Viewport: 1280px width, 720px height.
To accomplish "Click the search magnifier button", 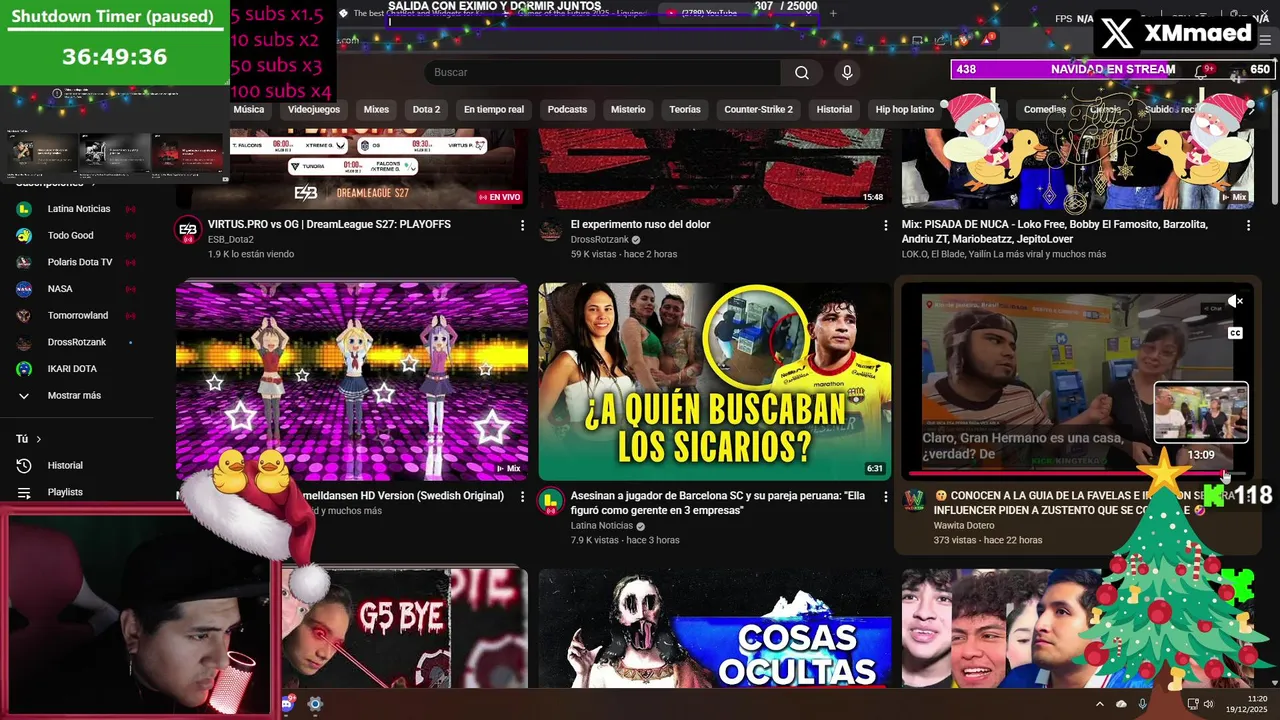I will point(801,72).
